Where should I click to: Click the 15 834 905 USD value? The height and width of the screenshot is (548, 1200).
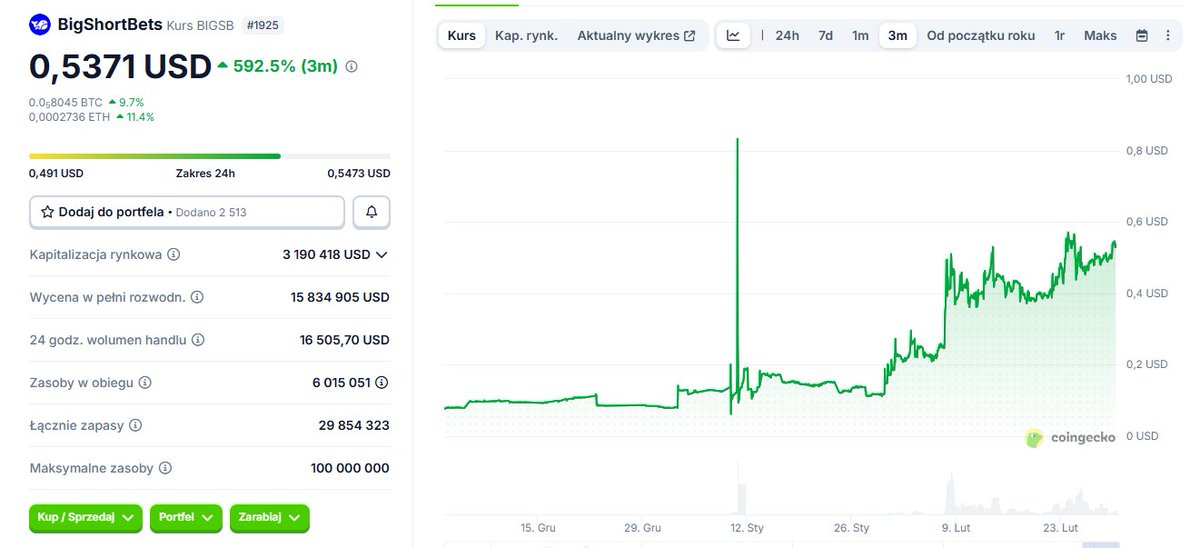click(x=340, y=297)
